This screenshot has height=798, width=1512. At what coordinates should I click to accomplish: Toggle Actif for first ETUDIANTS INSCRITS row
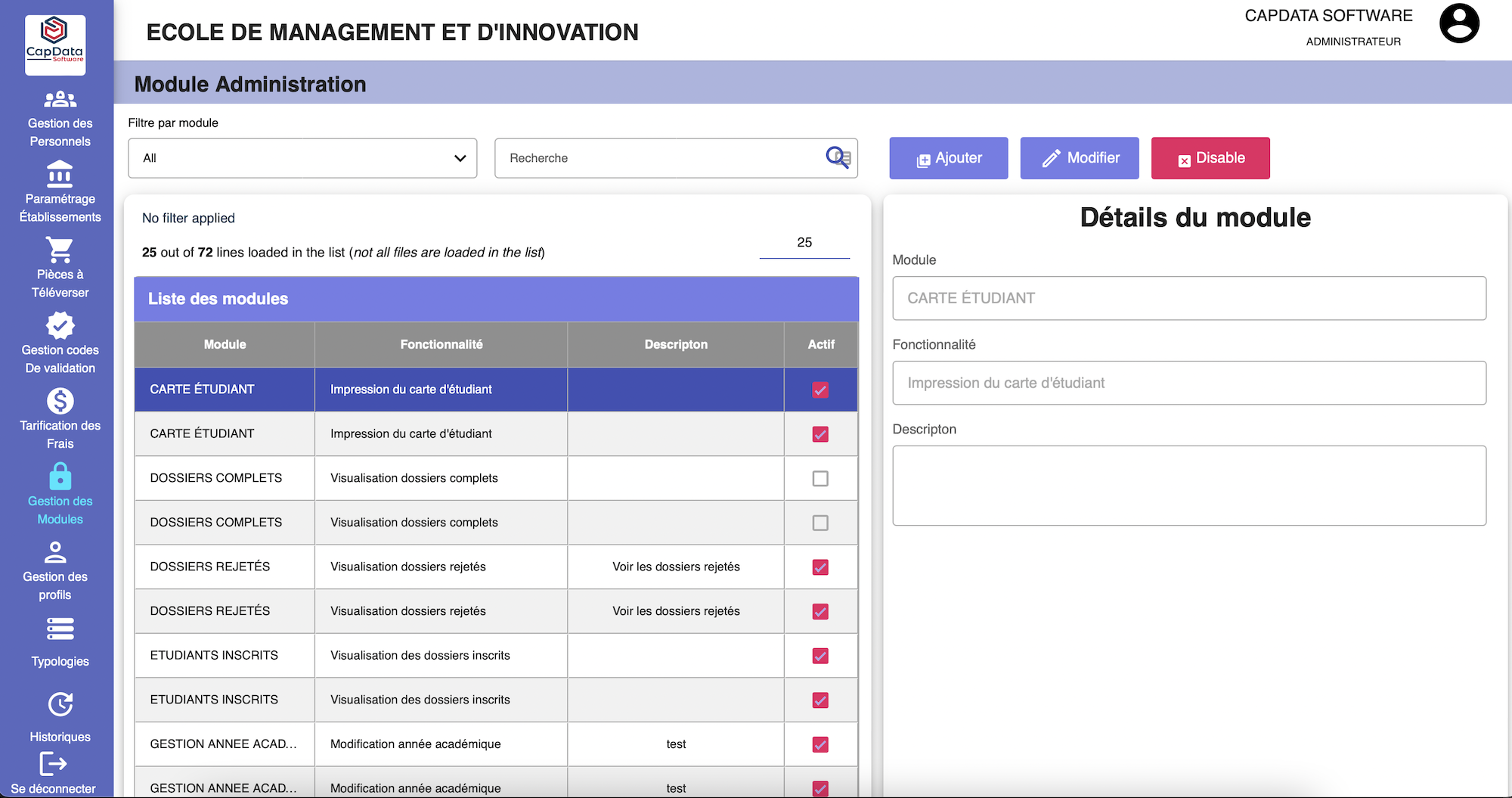(x=820, y=656)
